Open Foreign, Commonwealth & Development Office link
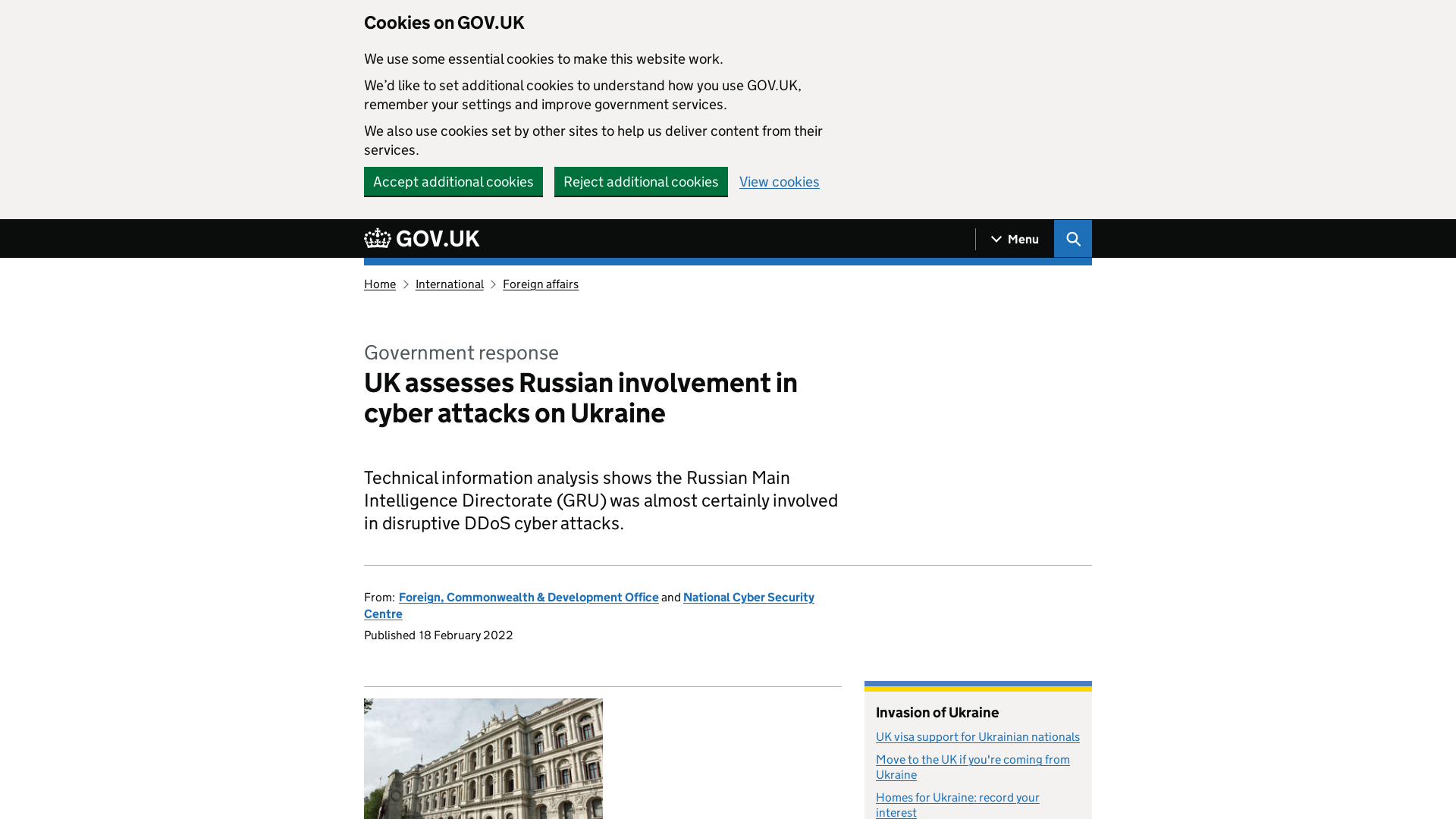1456x819 pixels. coord(529,598)
